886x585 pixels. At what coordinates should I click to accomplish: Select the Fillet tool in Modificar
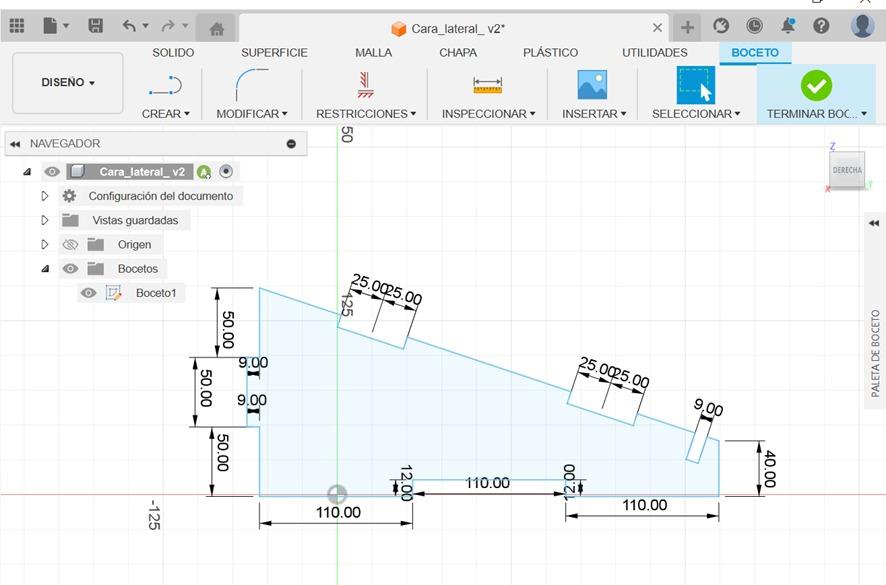[252, 85]
